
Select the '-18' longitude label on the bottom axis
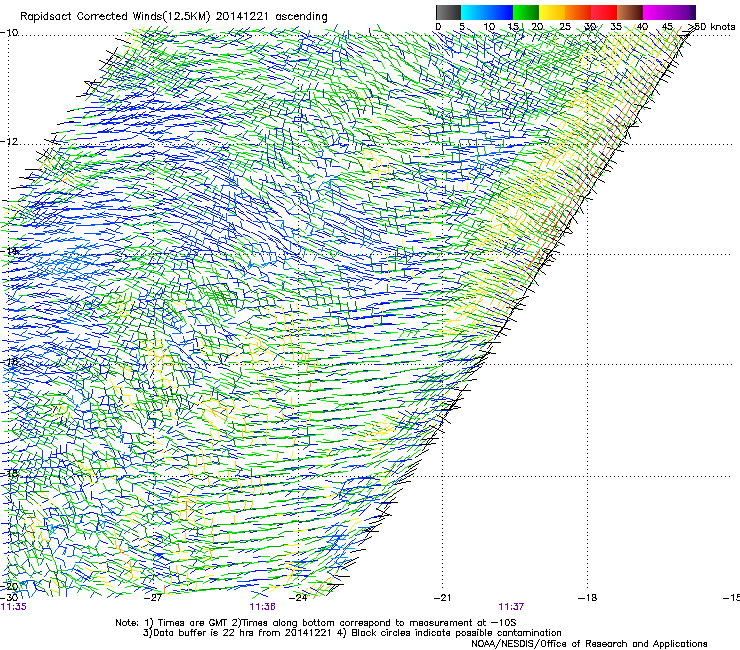(x=587, y=598)
